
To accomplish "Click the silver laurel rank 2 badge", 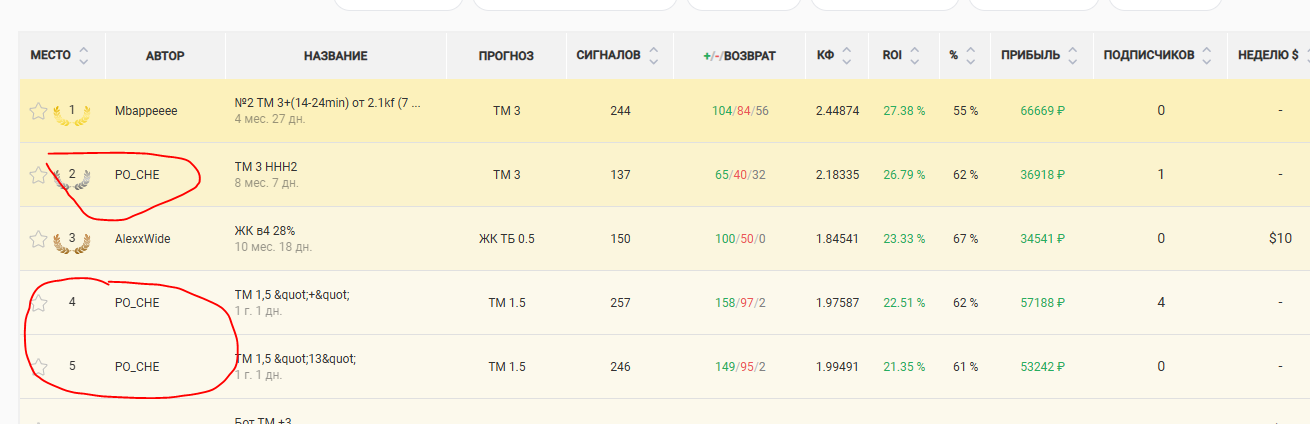I will (71, 176).
